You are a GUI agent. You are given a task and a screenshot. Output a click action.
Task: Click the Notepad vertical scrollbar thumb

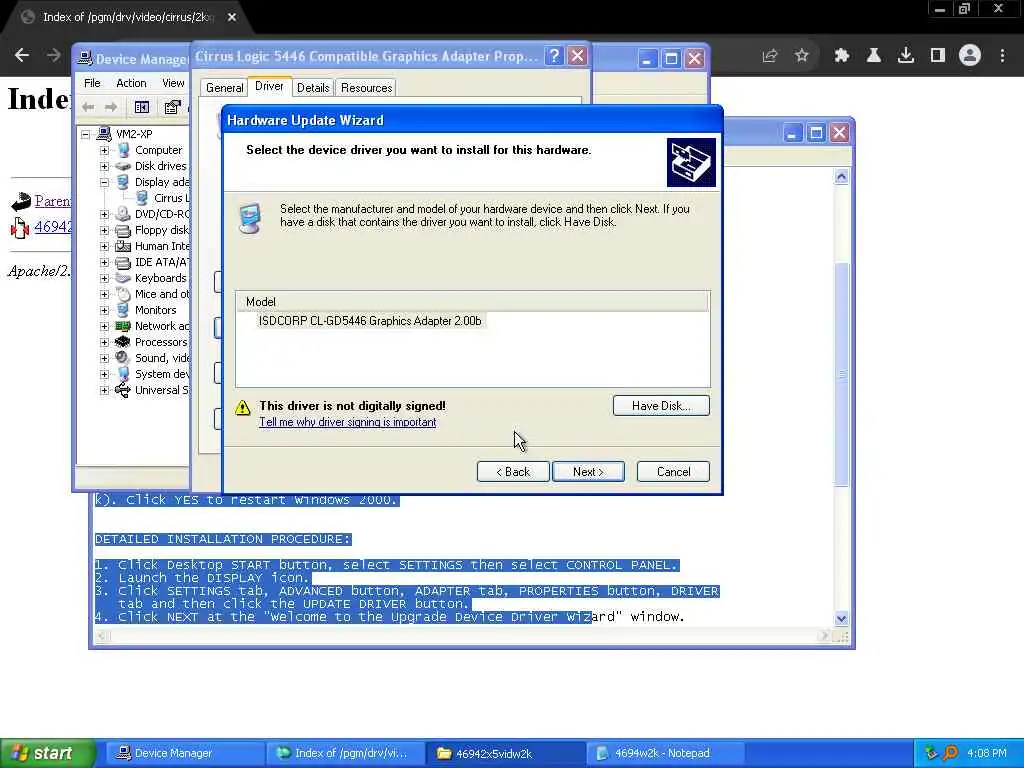point(841,374)
